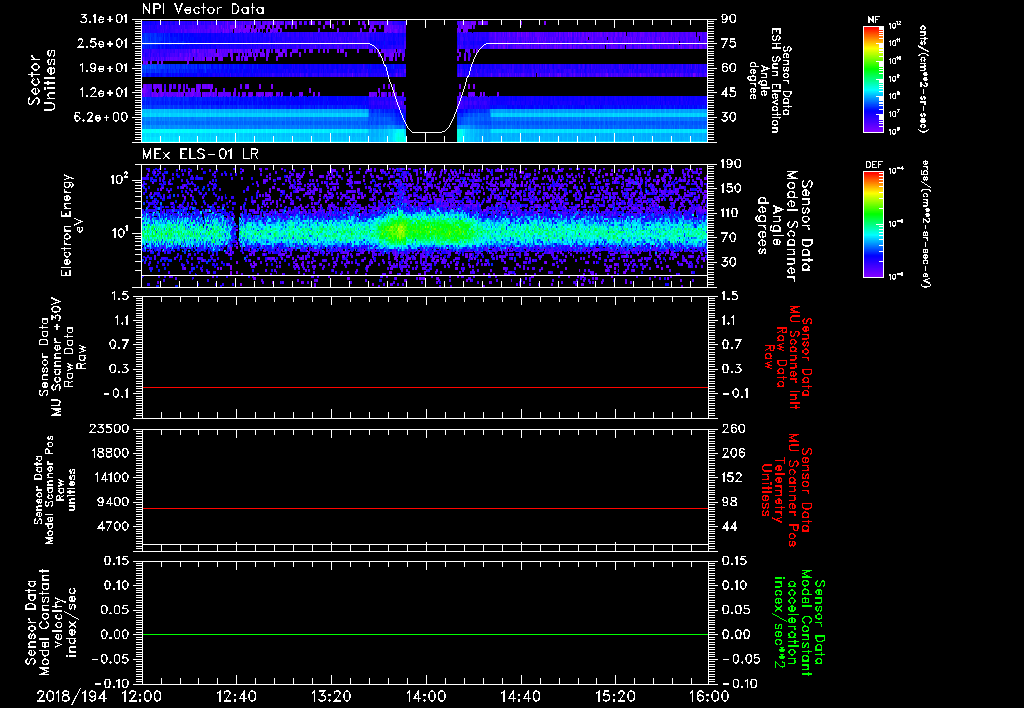Click the 206 telemetry tick label
Viewport: 1024px width, 708px height.
[x=732, y=453]
